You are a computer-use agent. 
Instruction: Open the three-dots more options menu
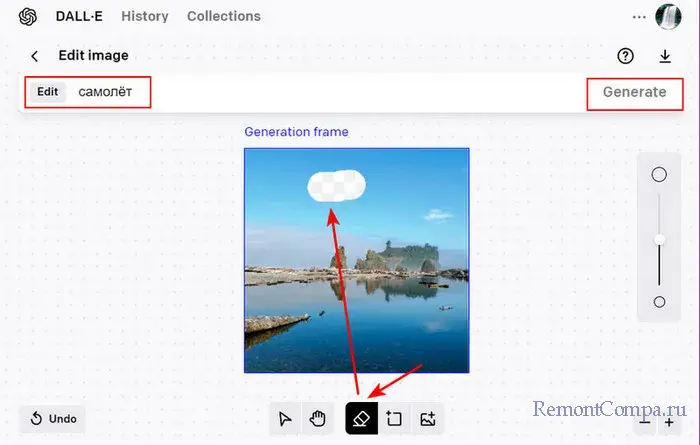tap(639, 16)
